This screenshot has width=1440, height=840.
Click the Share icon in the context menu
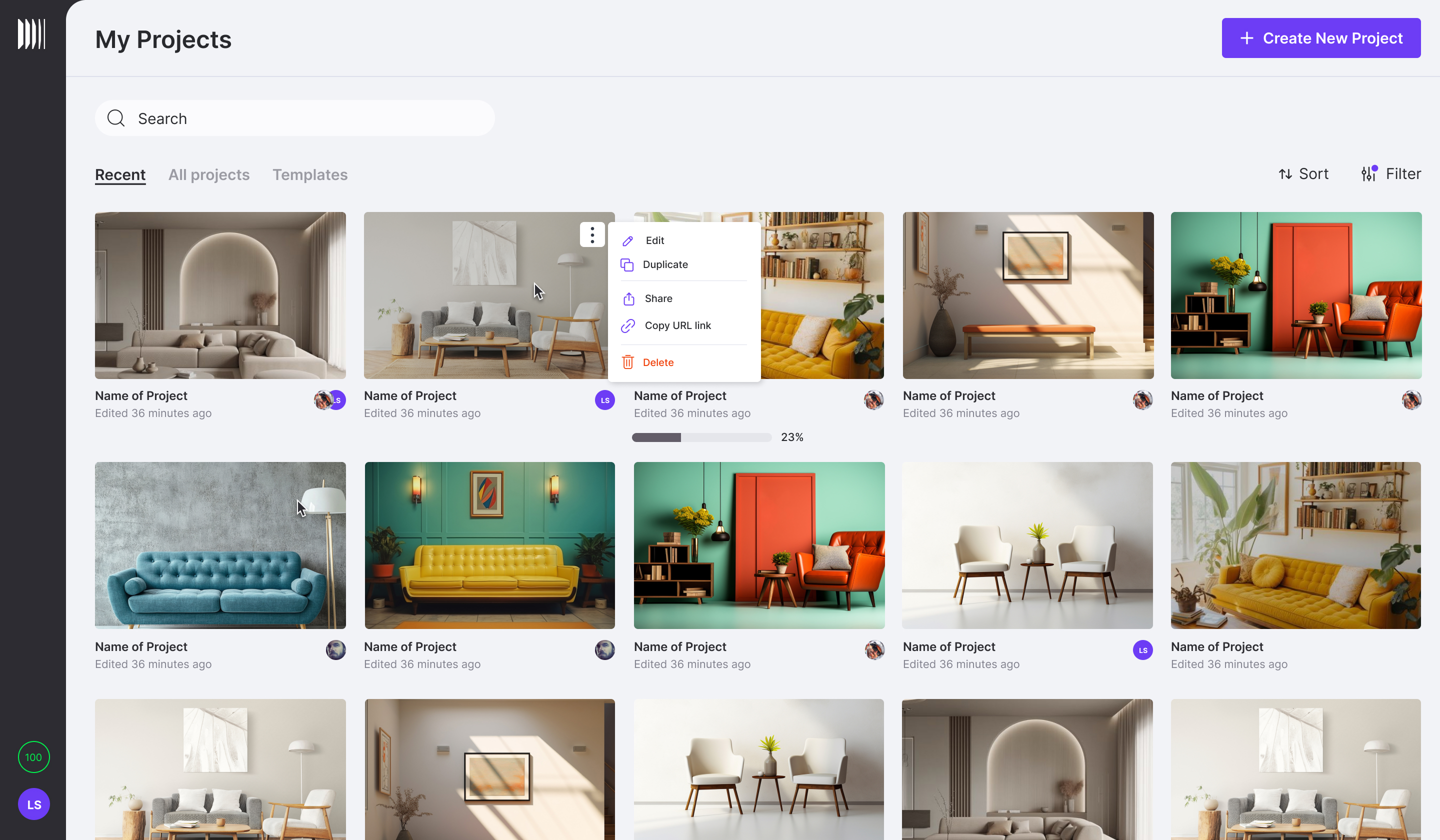[627, 297]
